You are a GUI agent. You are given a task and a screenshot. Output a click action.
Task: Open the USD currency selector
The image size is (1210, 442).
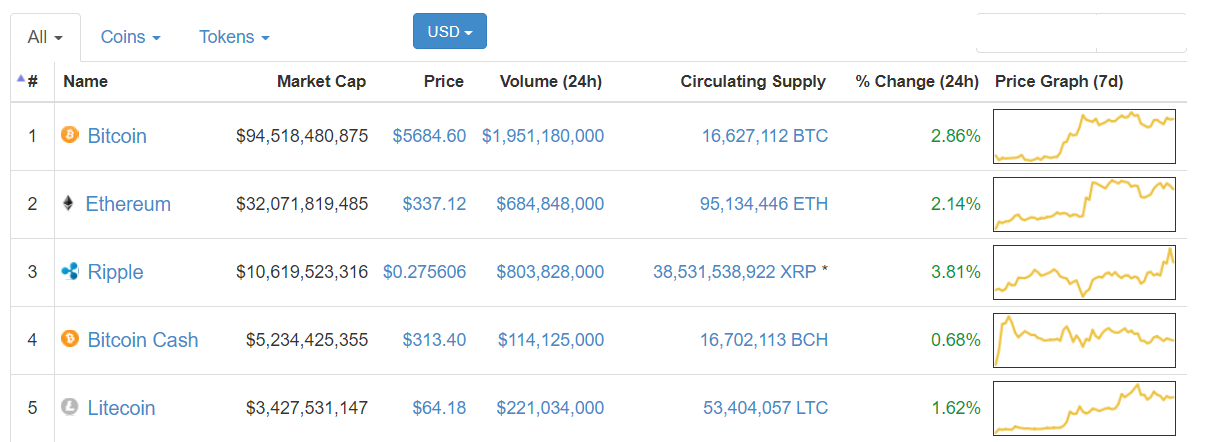coord(450,31)
